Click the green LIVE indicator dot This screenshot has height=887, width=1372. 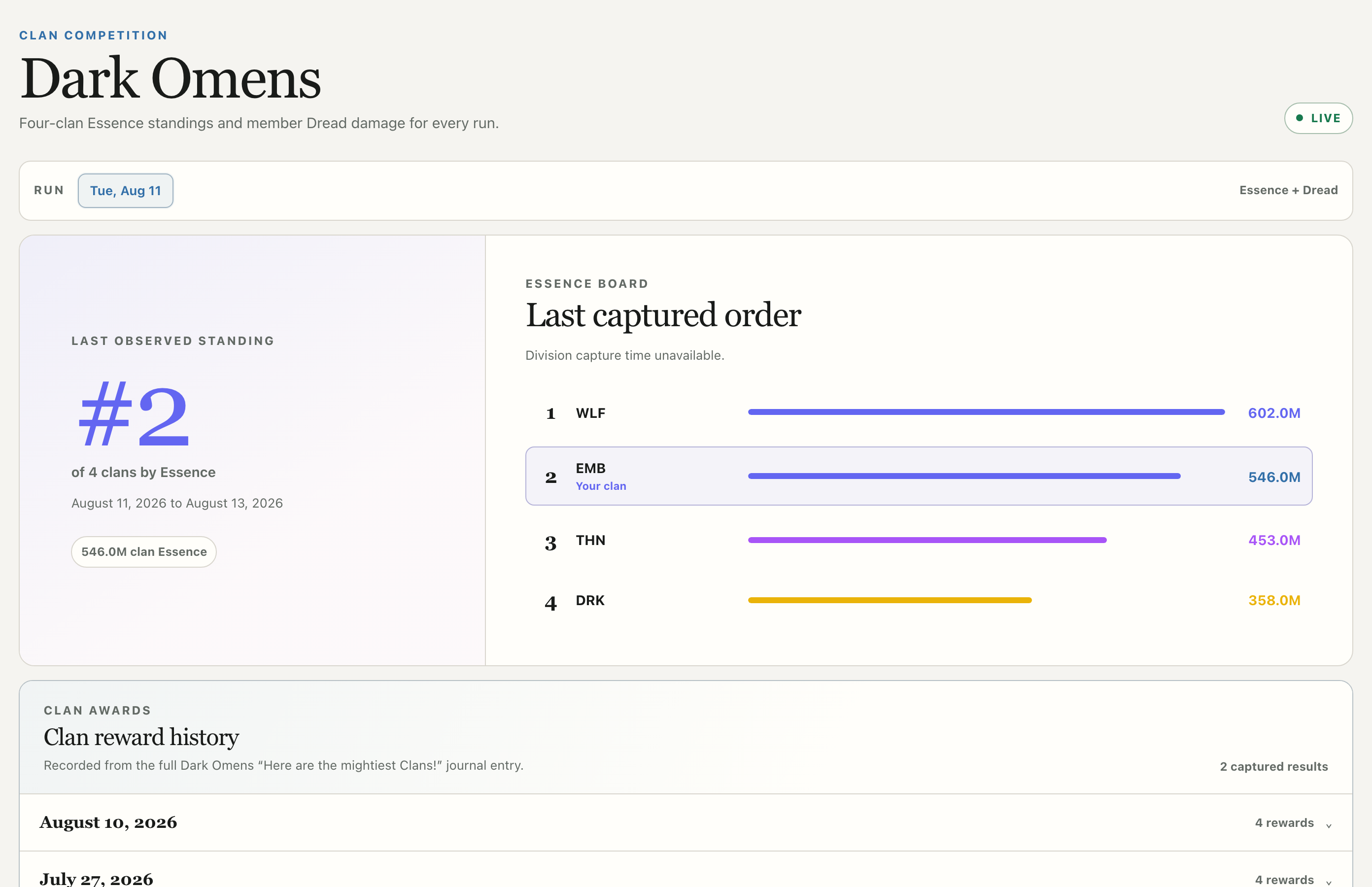(1300, 118)
